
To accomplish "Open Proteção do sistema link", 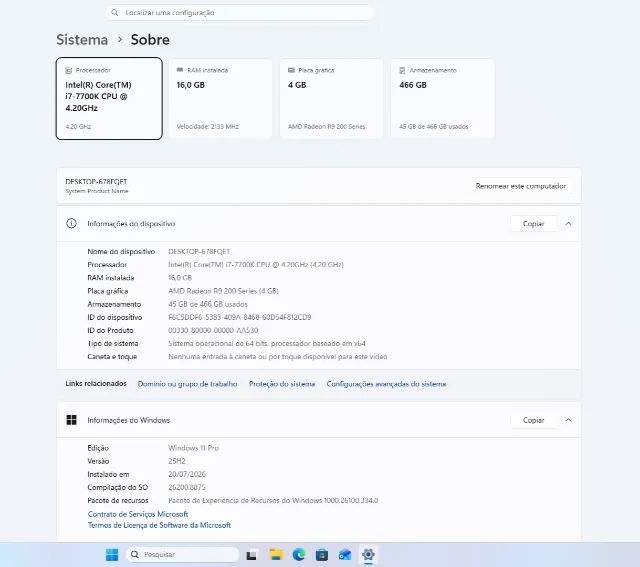I will (282, 384).
